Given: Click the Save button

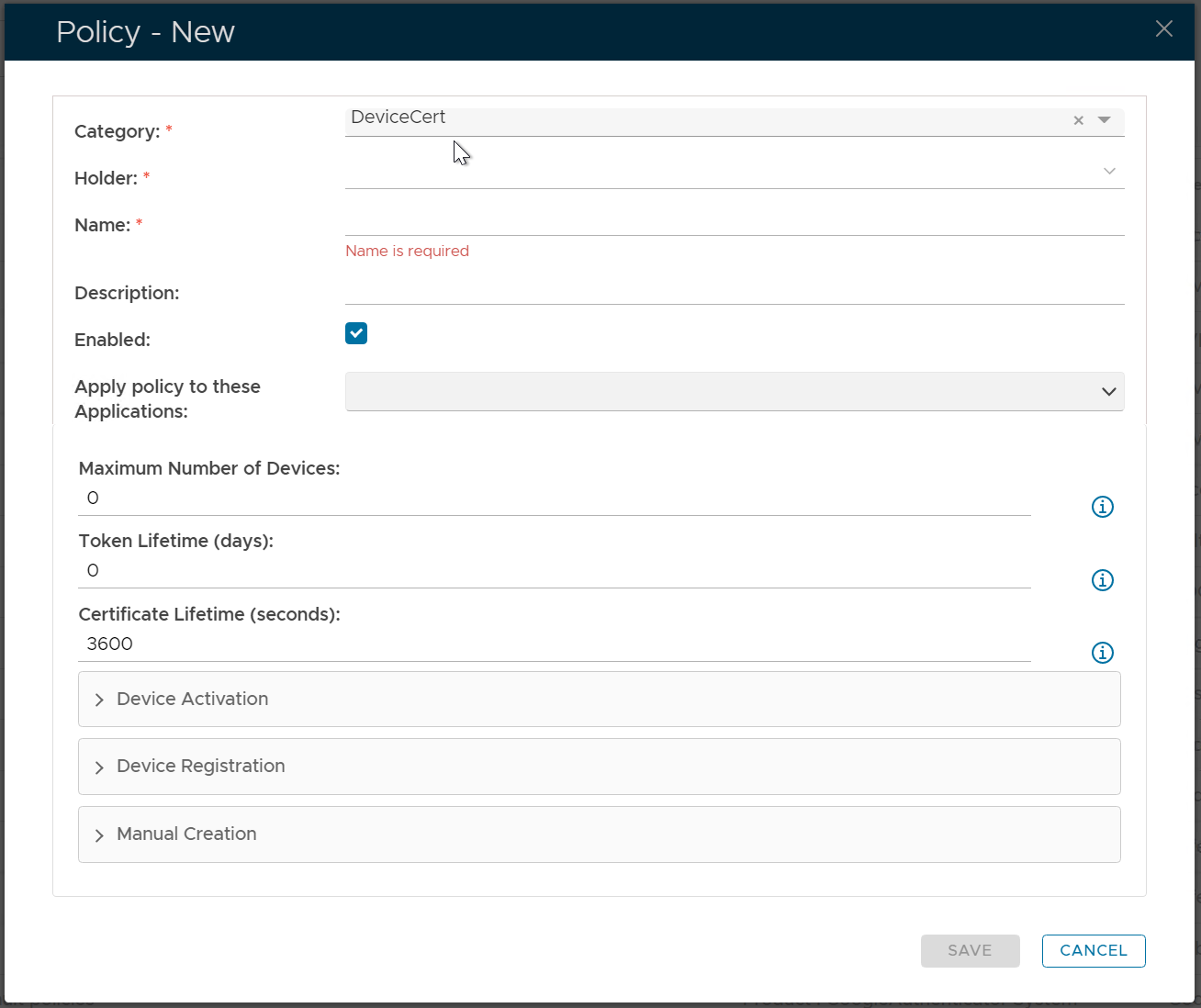Looking at the screenshot, I should (x=970, y=951).
